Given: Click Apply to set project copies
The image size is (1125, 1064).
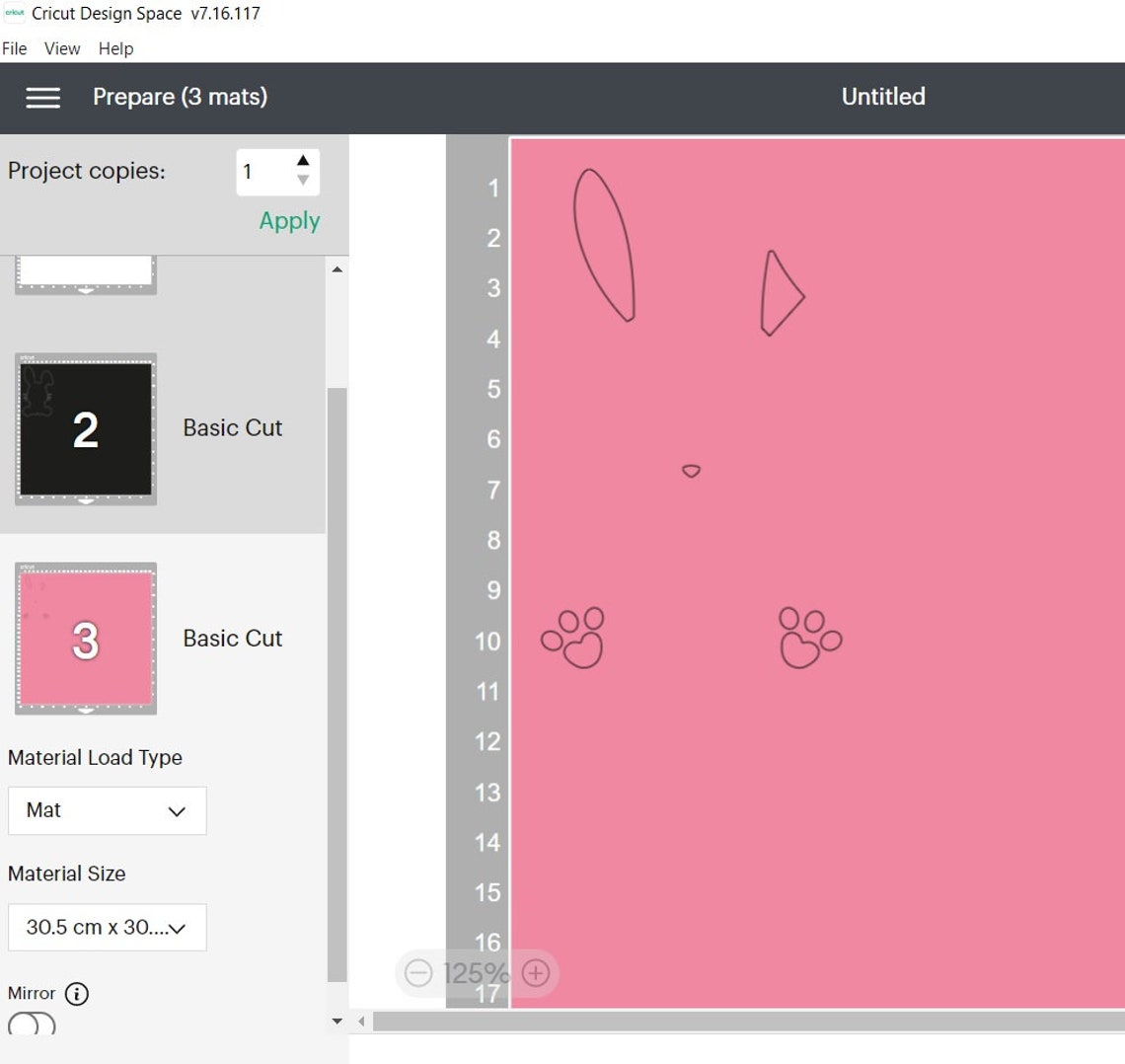Looking at the screenshot, I should click(288, 220).
